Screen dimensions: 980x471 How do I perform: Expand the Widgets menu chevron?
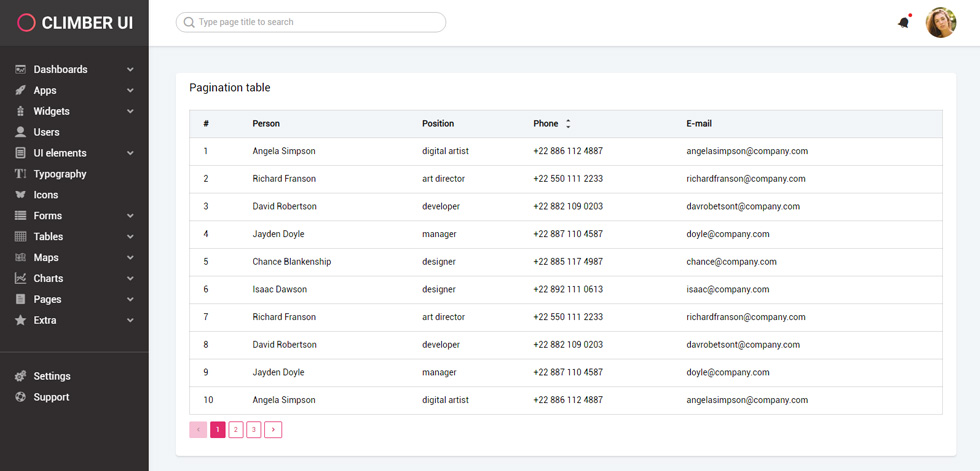[x=130, y=111]
